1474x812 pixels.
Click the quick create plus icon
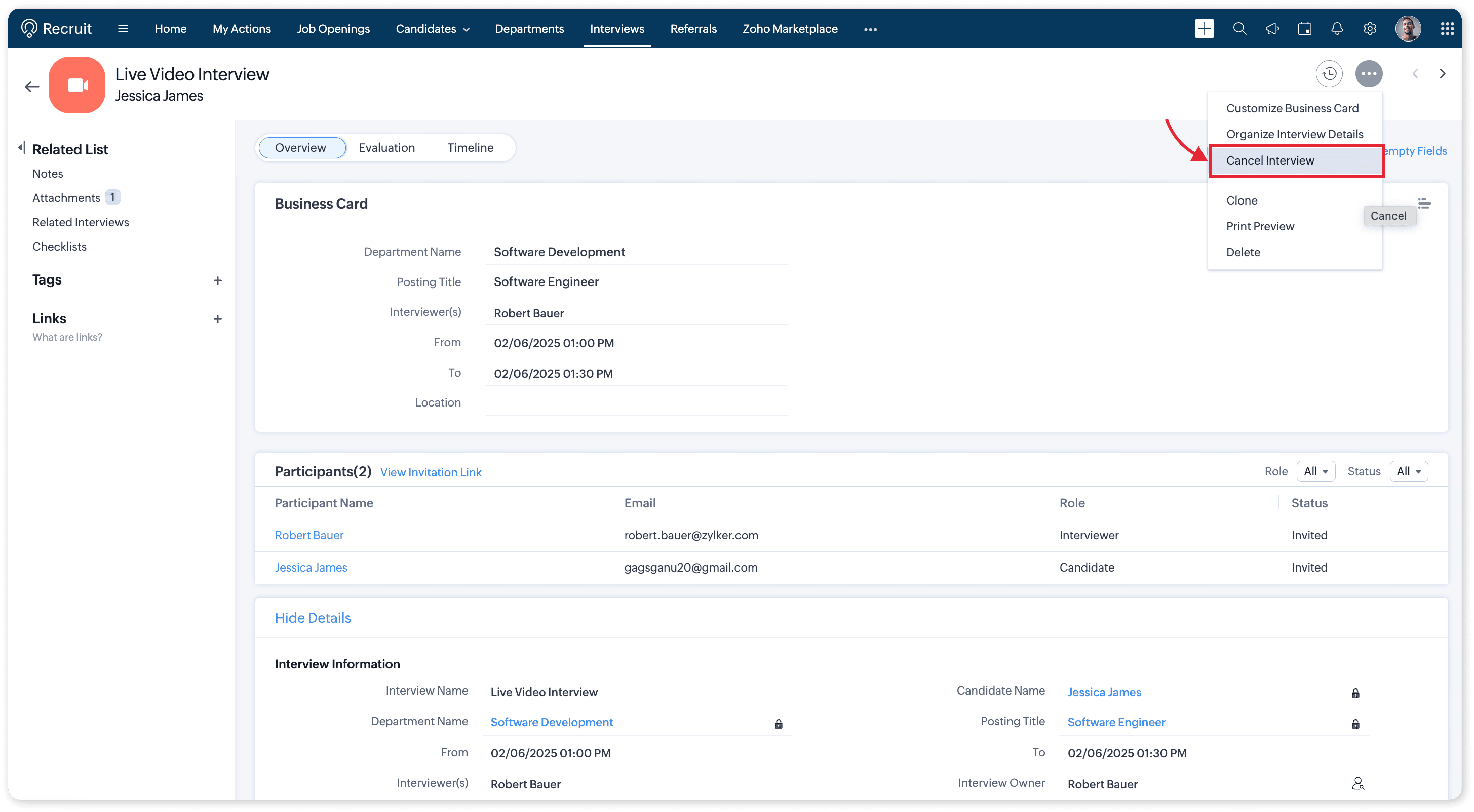1204,28
